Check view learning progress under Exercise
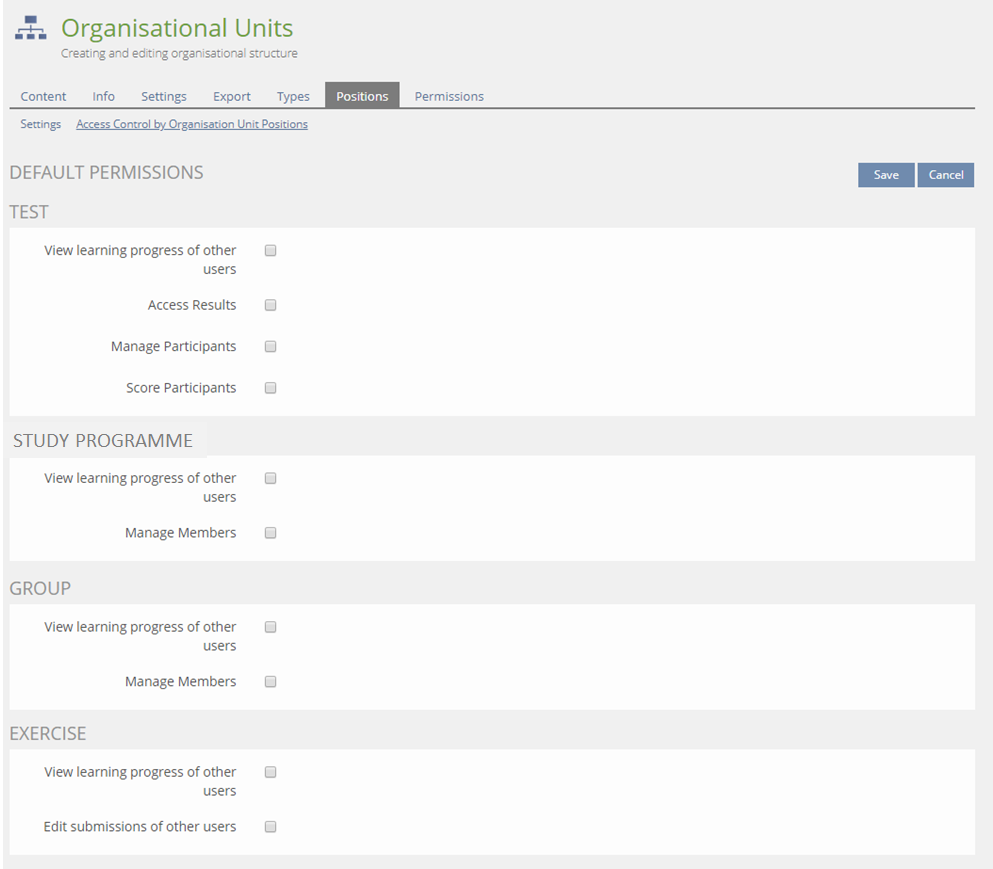This screenshot has height=869, width=993. click(x=270, y=772)
